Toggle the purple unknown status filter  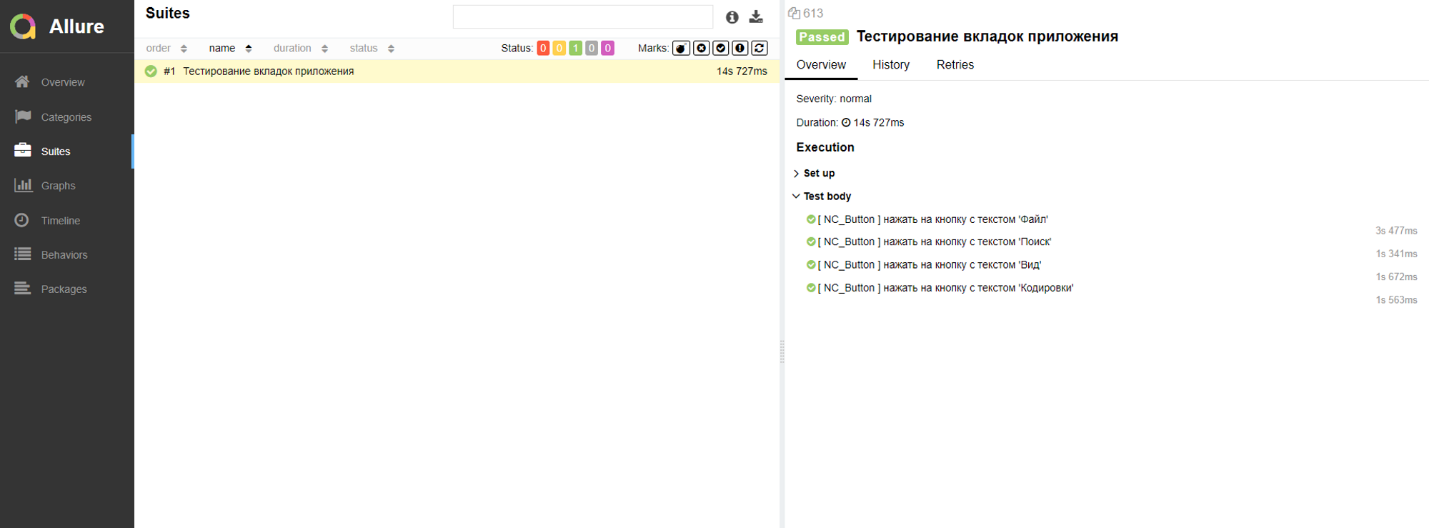[x=607, y=48]
